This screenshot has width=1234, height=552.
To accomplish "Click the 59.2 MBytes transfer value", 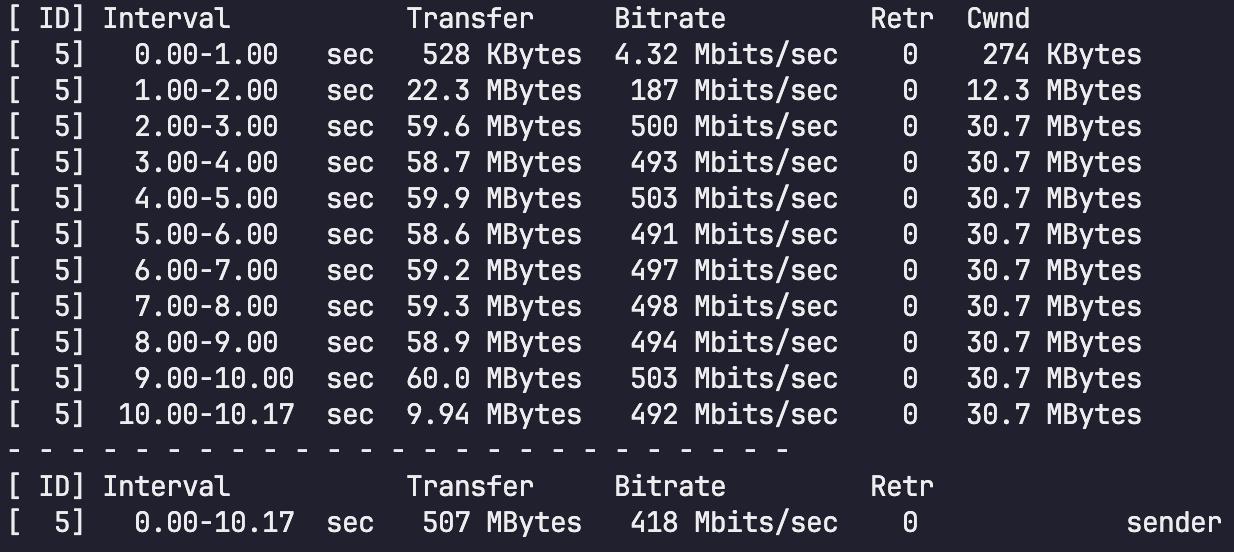I will tap(493, 270).
